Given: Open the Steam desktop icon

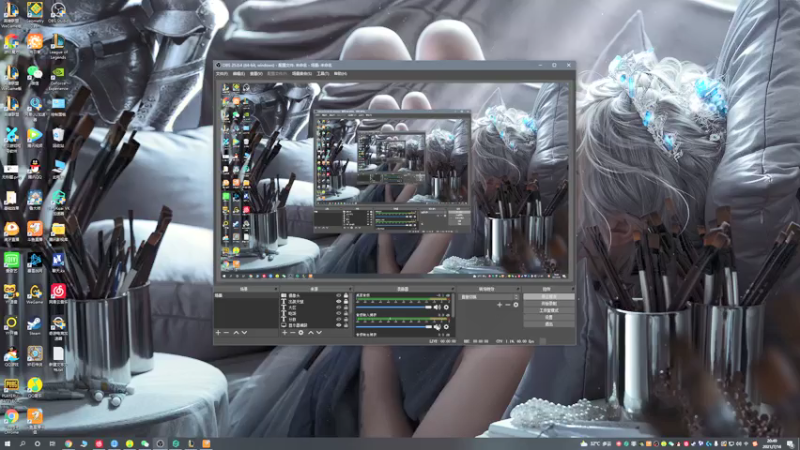Looking at the screenshot, I should coord(35,326).
